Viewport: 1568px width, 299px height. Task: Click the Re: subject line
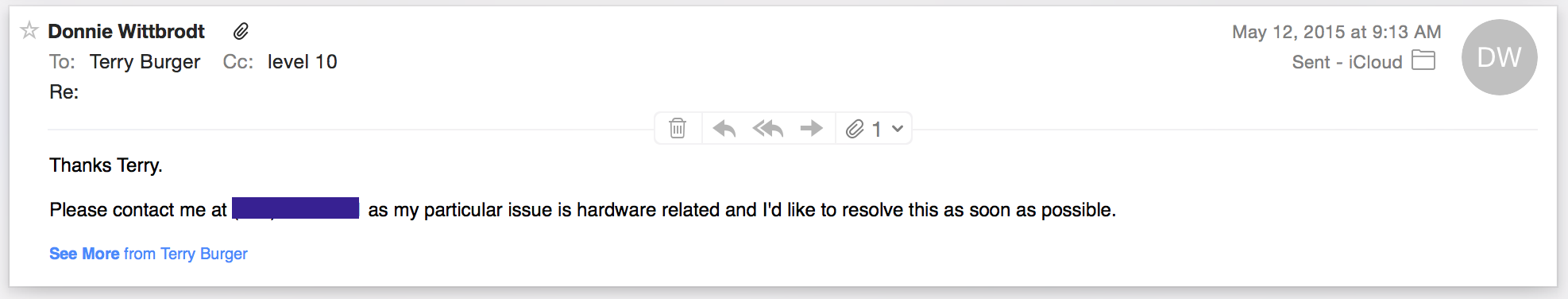tap(64, 92)
